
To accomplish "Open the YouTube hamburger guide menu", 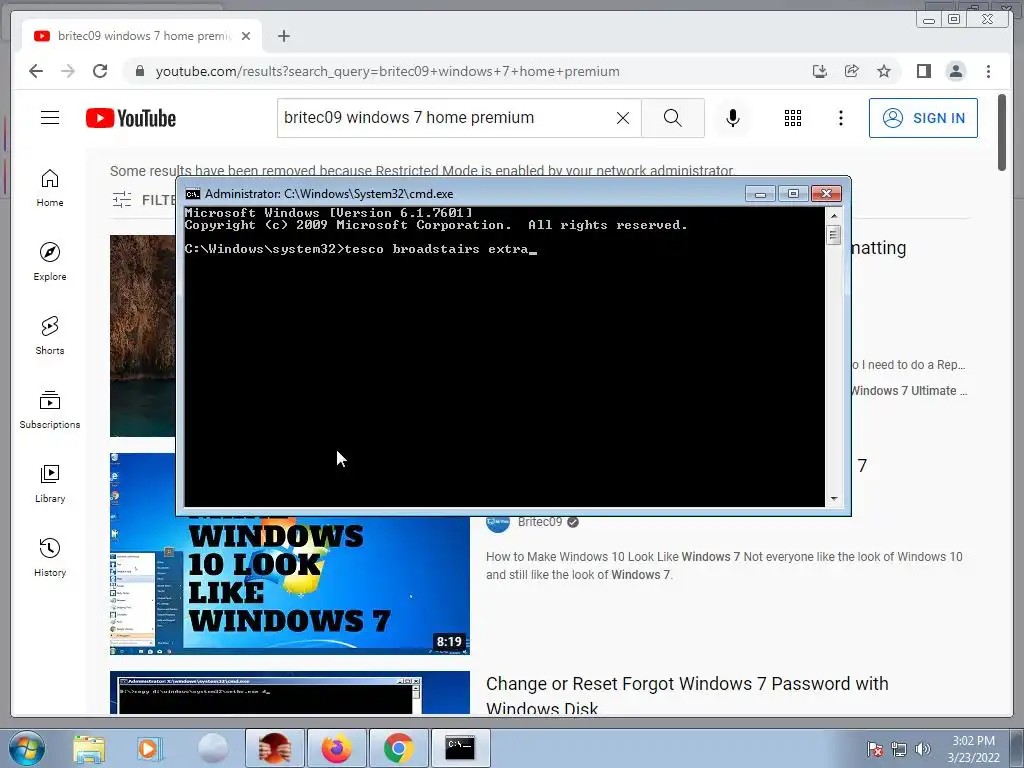I will click(x=50, y=118).
